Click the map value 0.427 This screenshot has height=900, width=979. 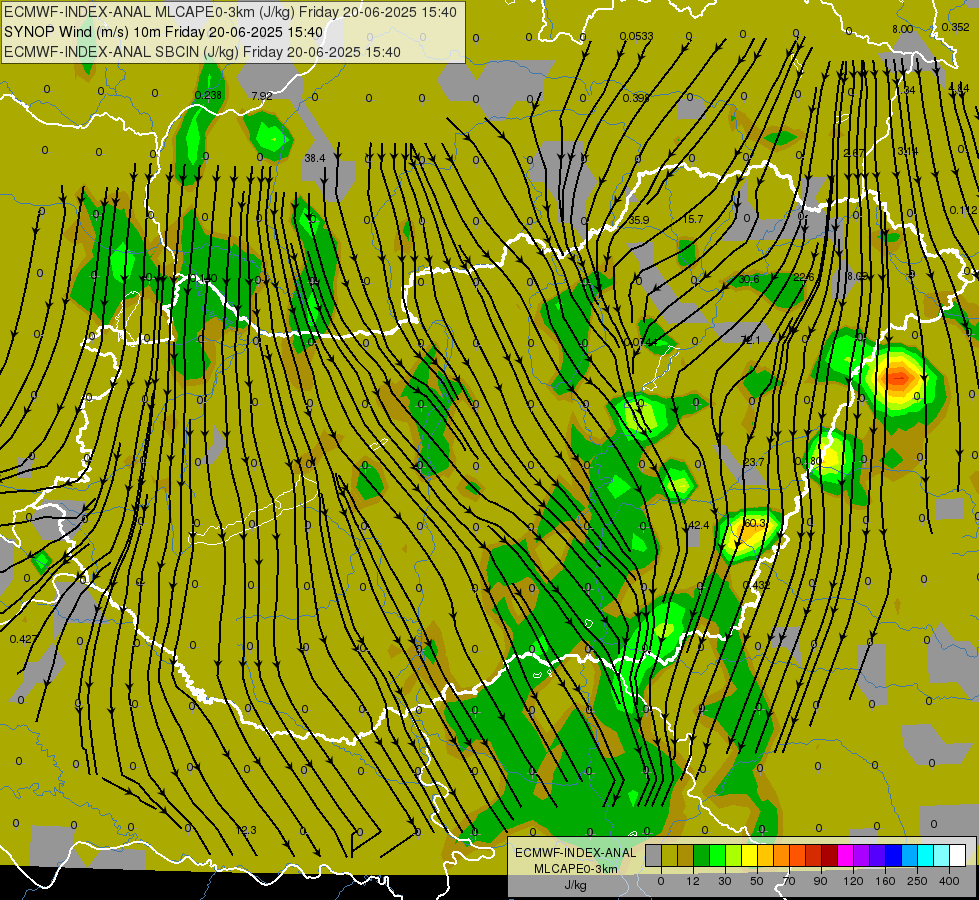pyautogui.click(x=23, y=639)
